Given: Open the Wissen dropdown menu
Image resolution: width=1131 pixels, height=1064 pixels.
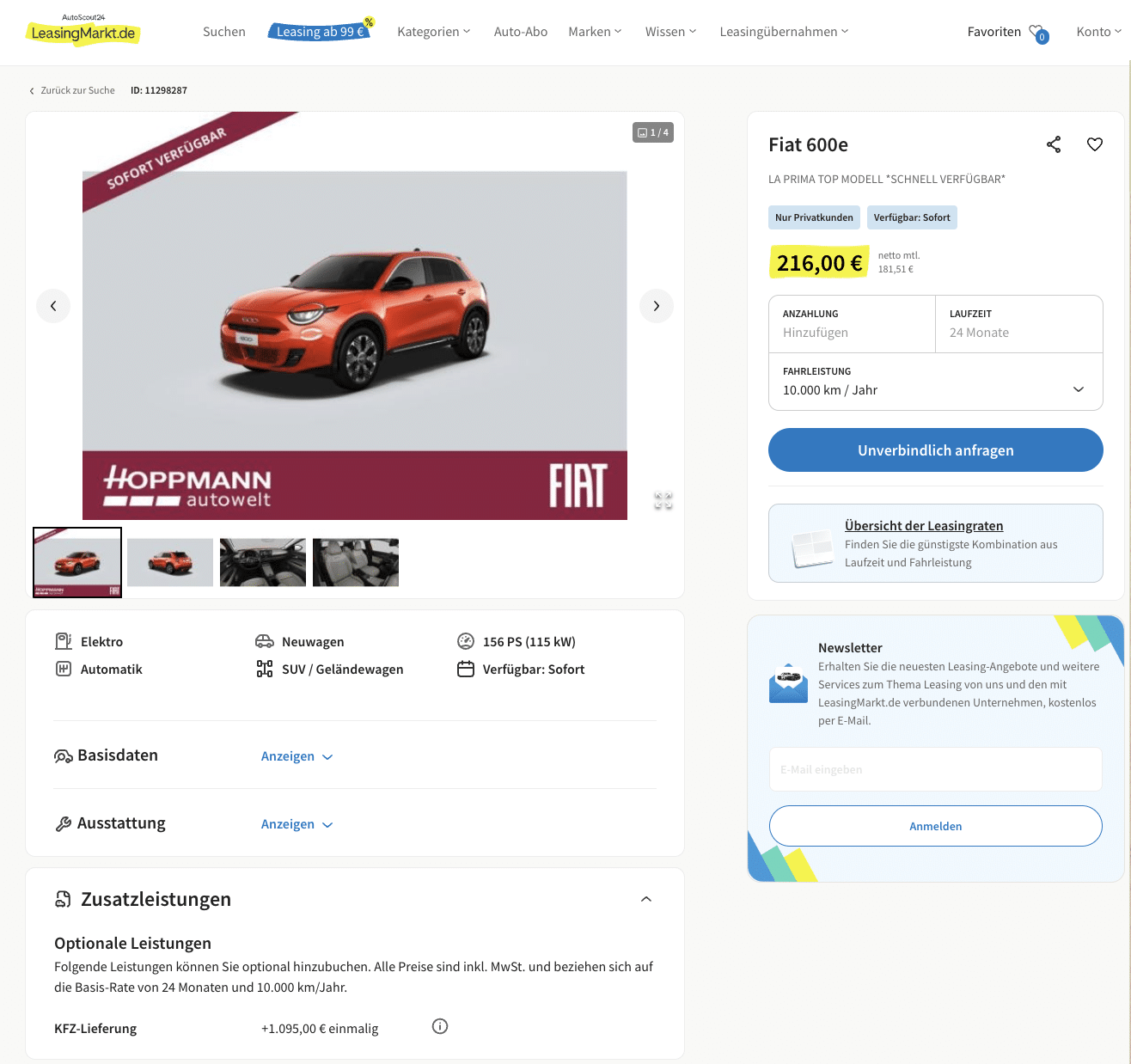Looking at the screenshot, I should [670, 32].
